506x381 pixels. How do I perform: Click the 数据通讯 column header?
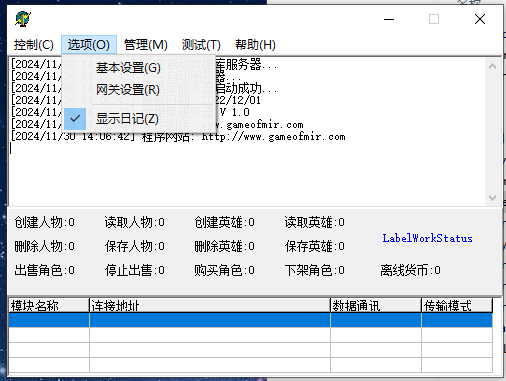tap(376, 305)
